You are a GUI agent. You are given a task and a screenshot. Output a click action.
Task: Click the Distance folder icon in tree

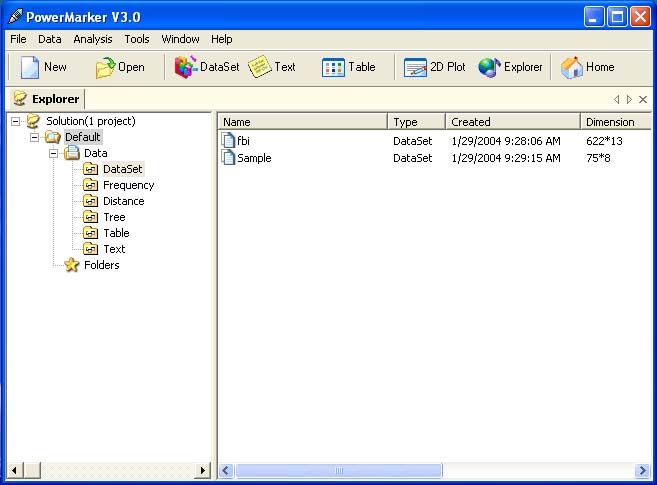point(91,201)
